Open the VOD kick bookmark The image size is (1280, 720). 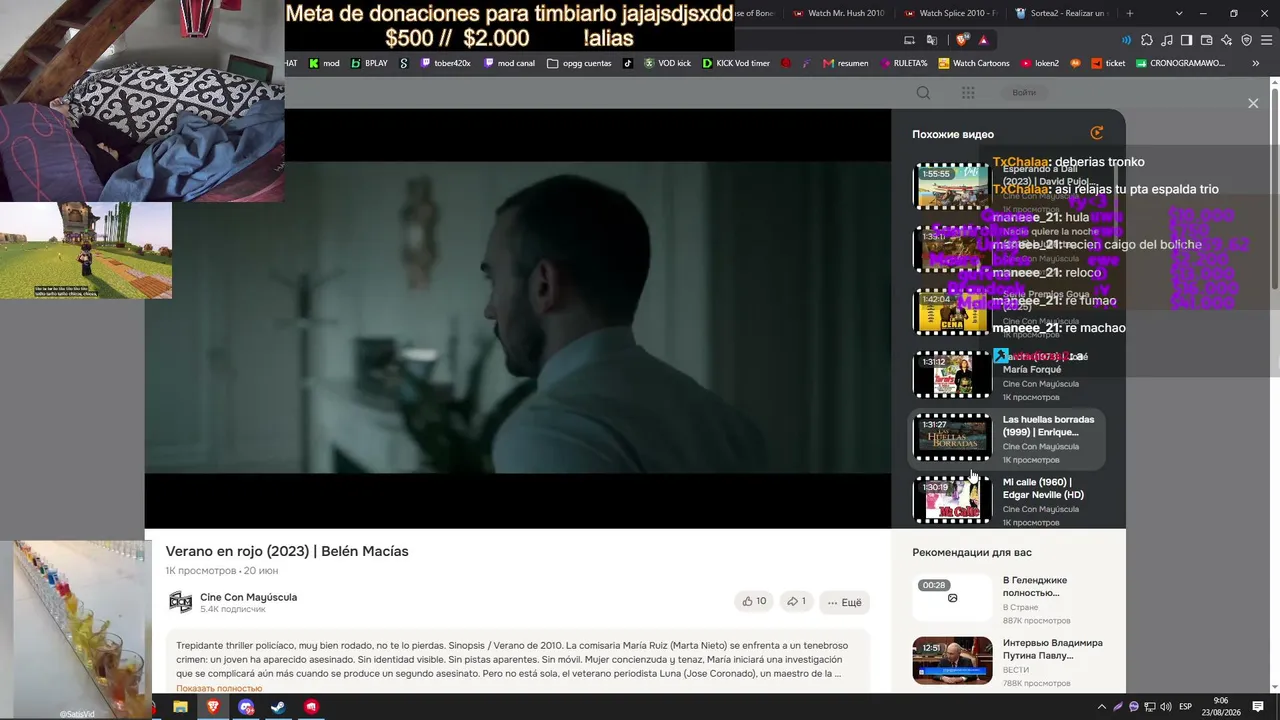point(667,63)
